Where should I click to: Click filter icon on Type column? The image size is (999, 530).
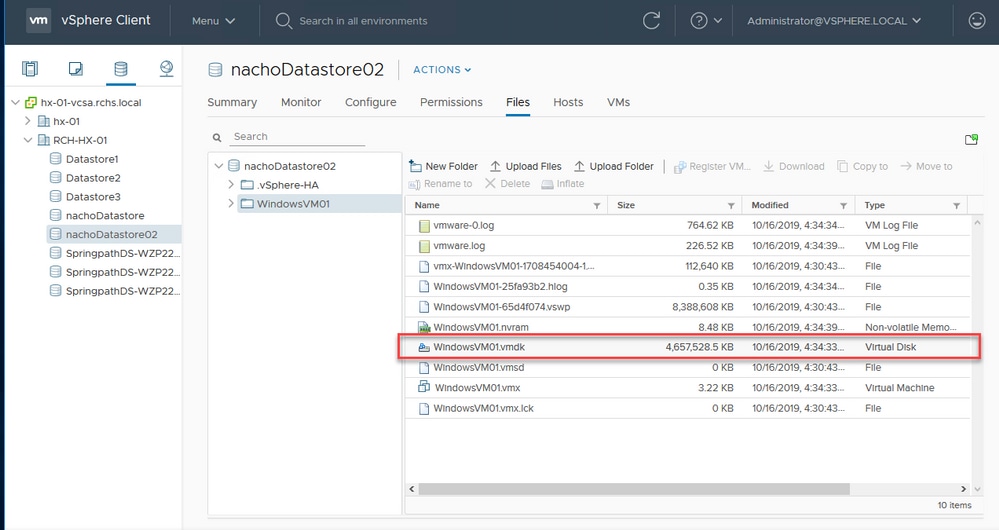(956, 206)
